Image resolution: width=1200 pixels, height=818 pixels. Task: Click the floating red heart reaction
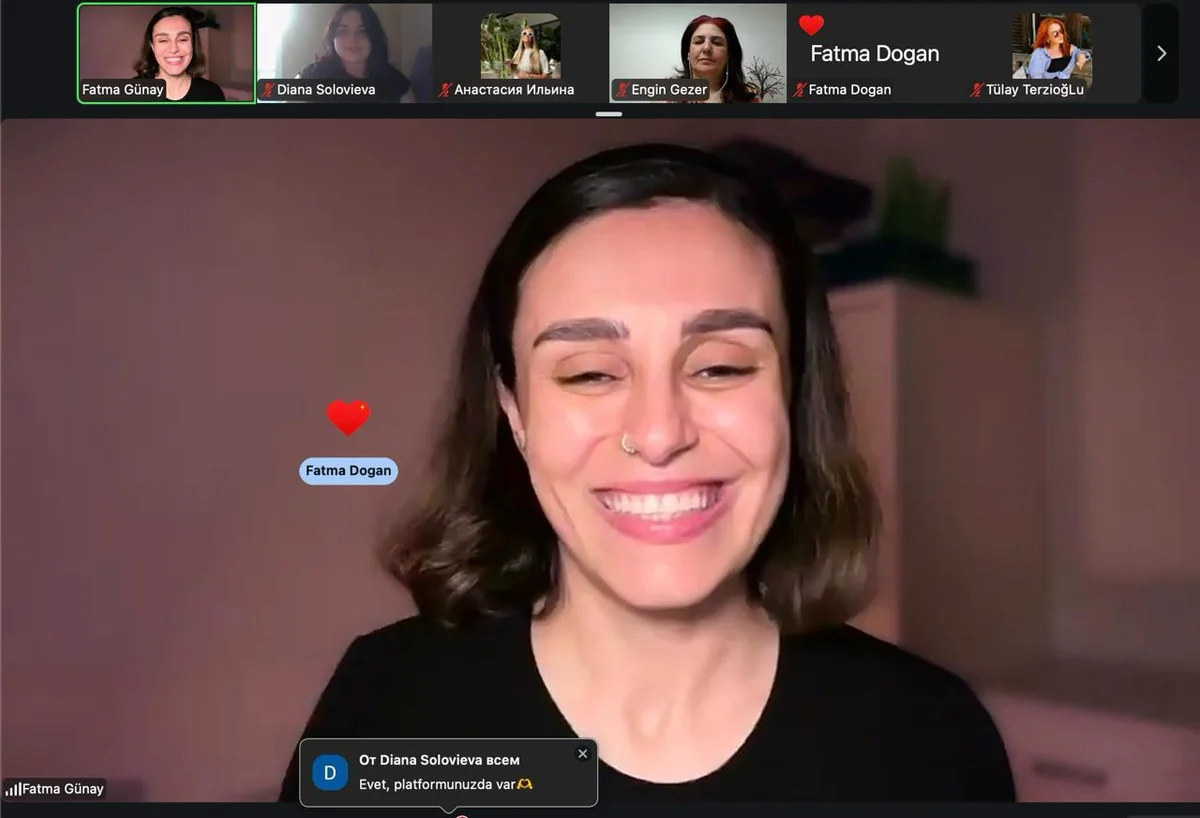click(348, 417)
